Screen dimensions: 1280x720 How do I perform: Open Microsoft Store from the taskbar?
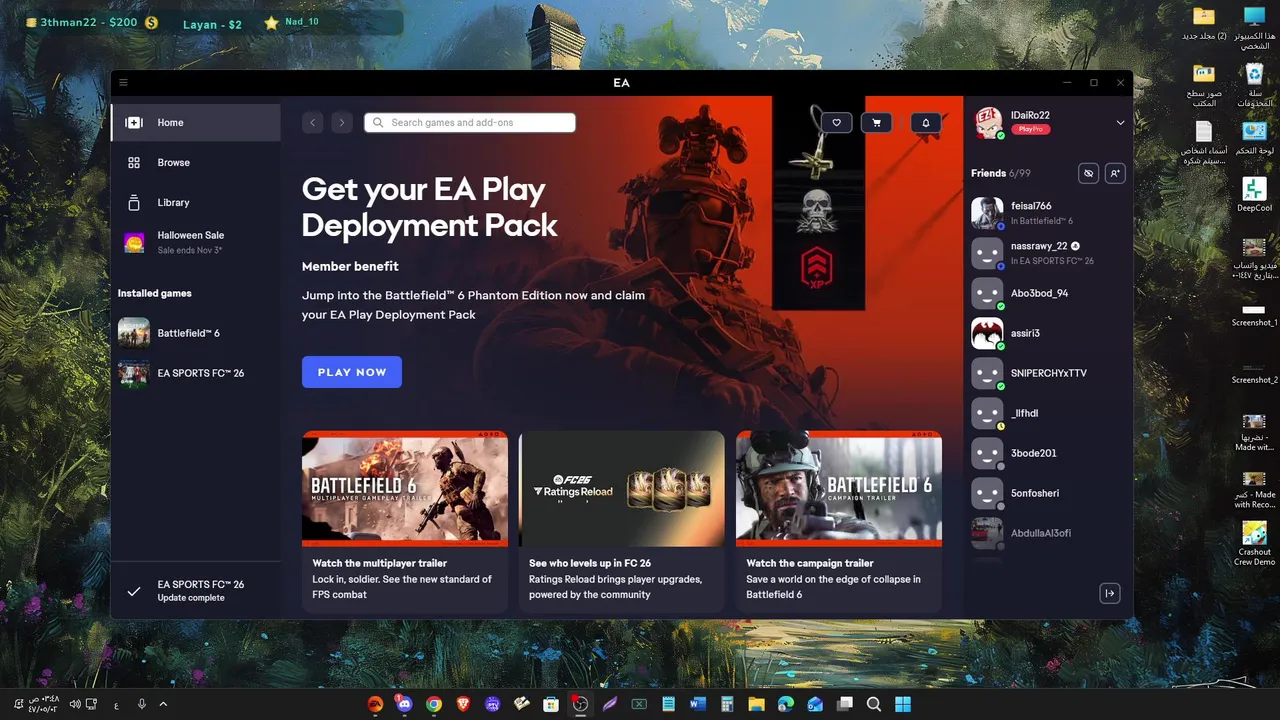(551, 704)
